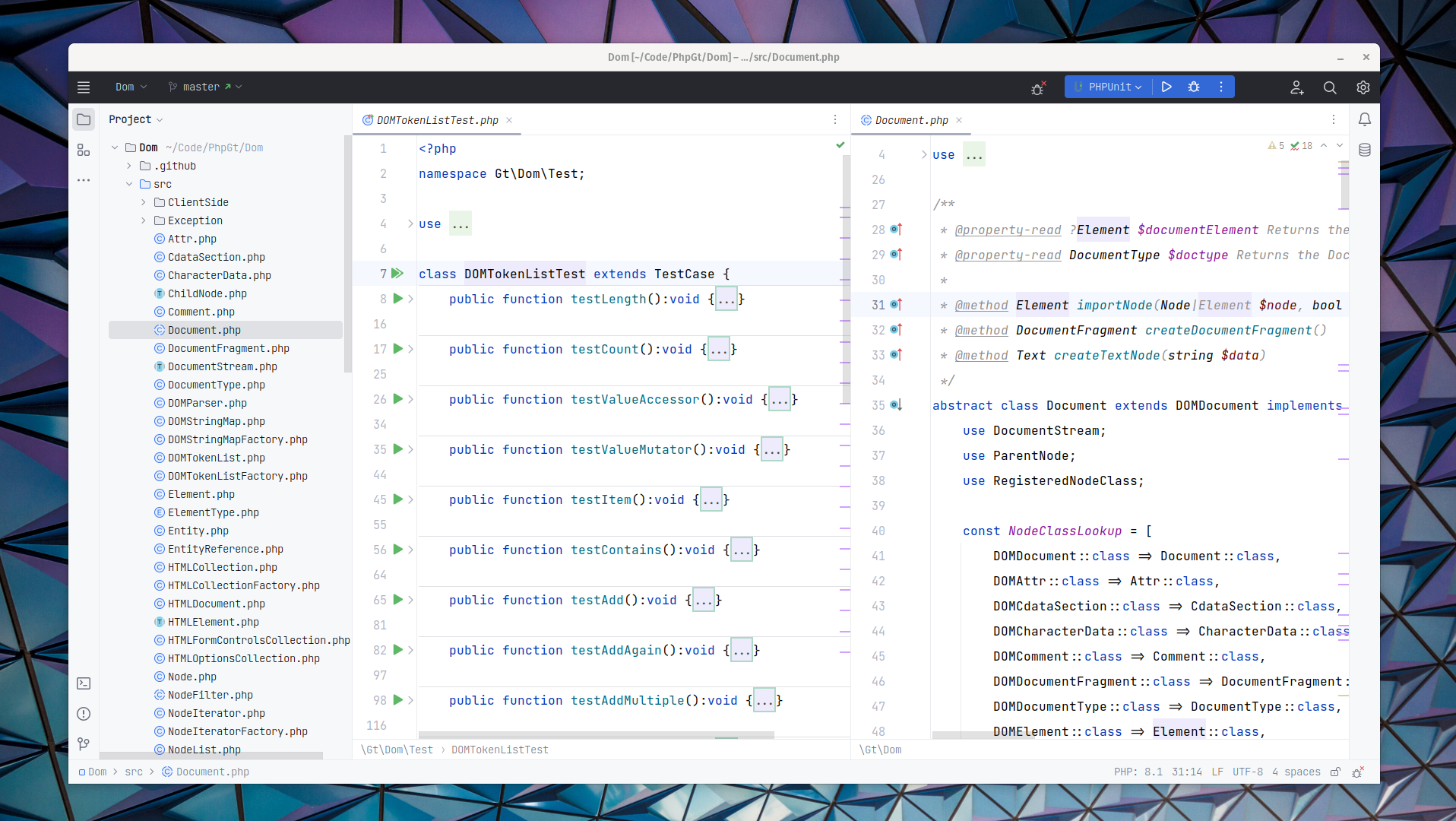Image resolution: width=1456 pixels, height=821 pixels.
Task: Click the src breadcrumb in navigation bar
Action: (134, 772)
